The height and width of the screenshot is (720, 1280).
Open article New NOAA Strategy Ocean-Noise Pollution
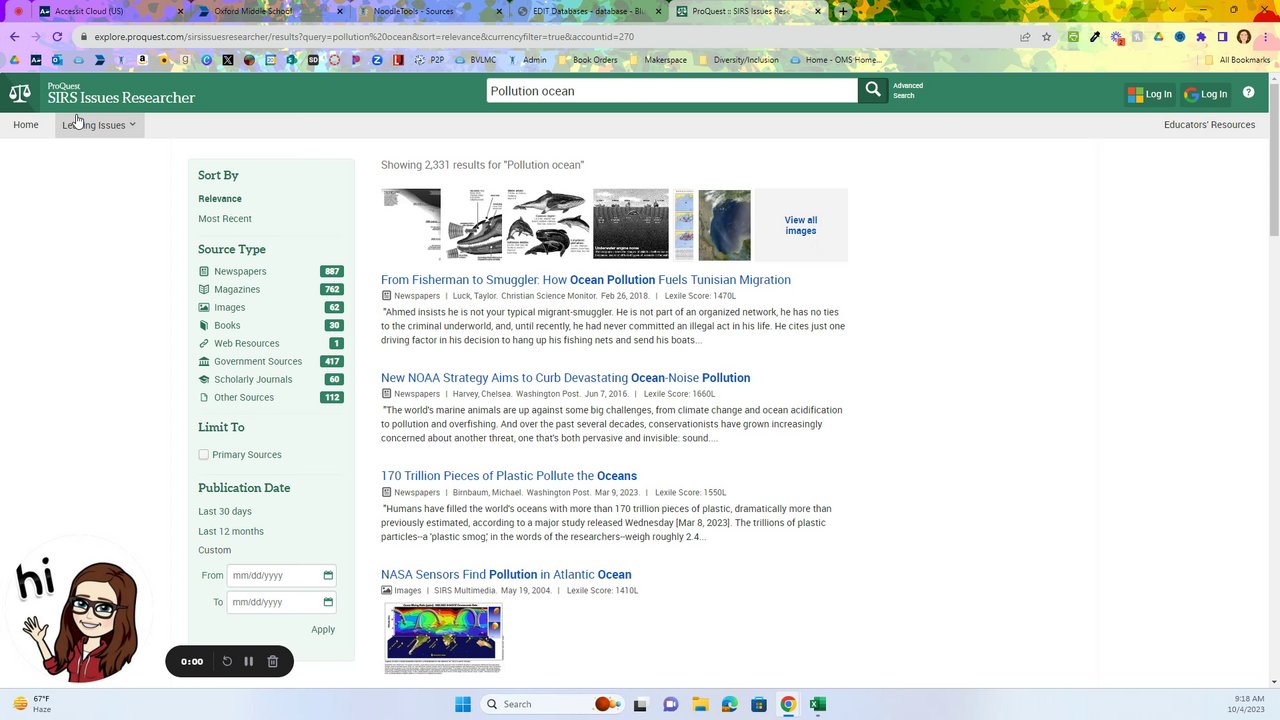[565, 378]
